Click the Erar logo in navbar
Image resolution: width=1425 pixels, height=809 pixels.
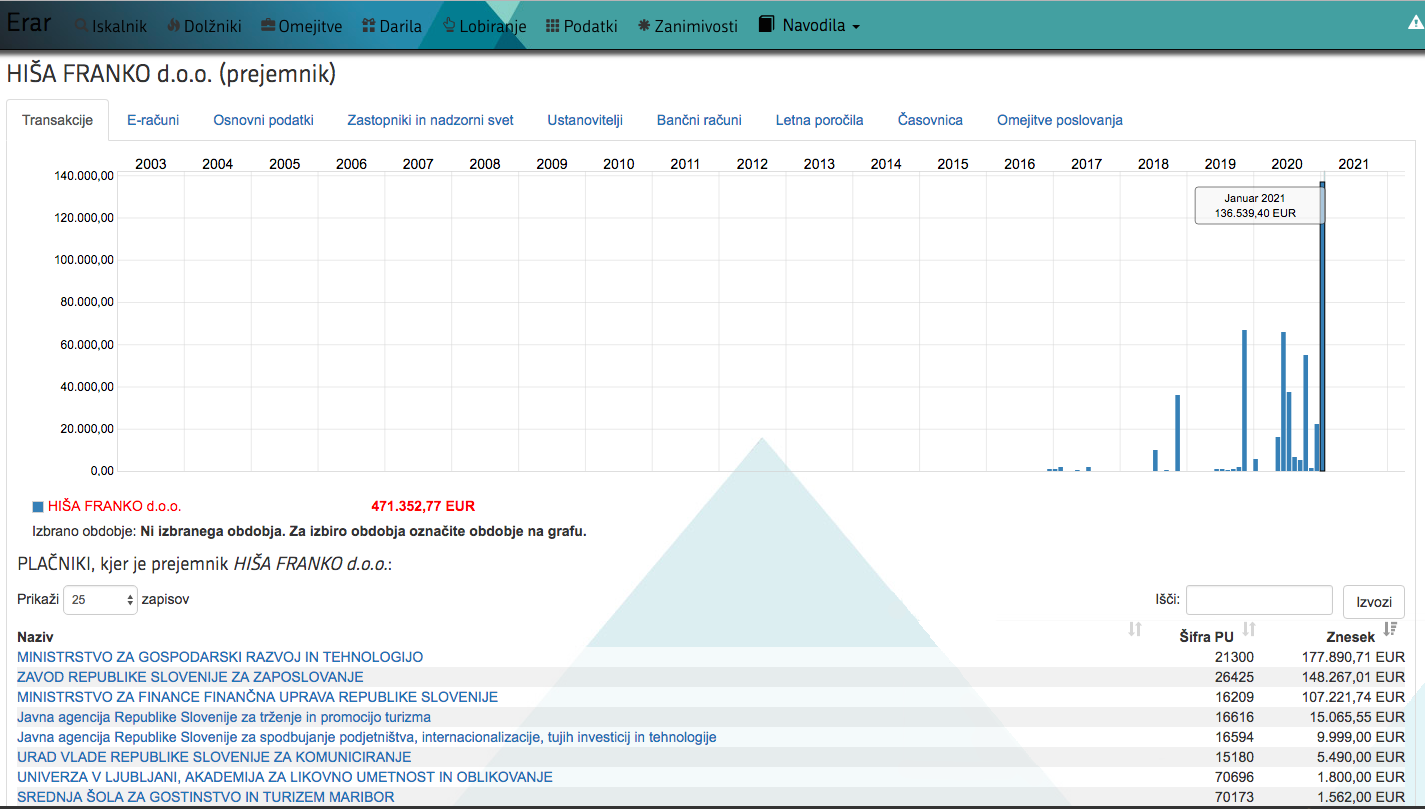click(x=29, y=22)
